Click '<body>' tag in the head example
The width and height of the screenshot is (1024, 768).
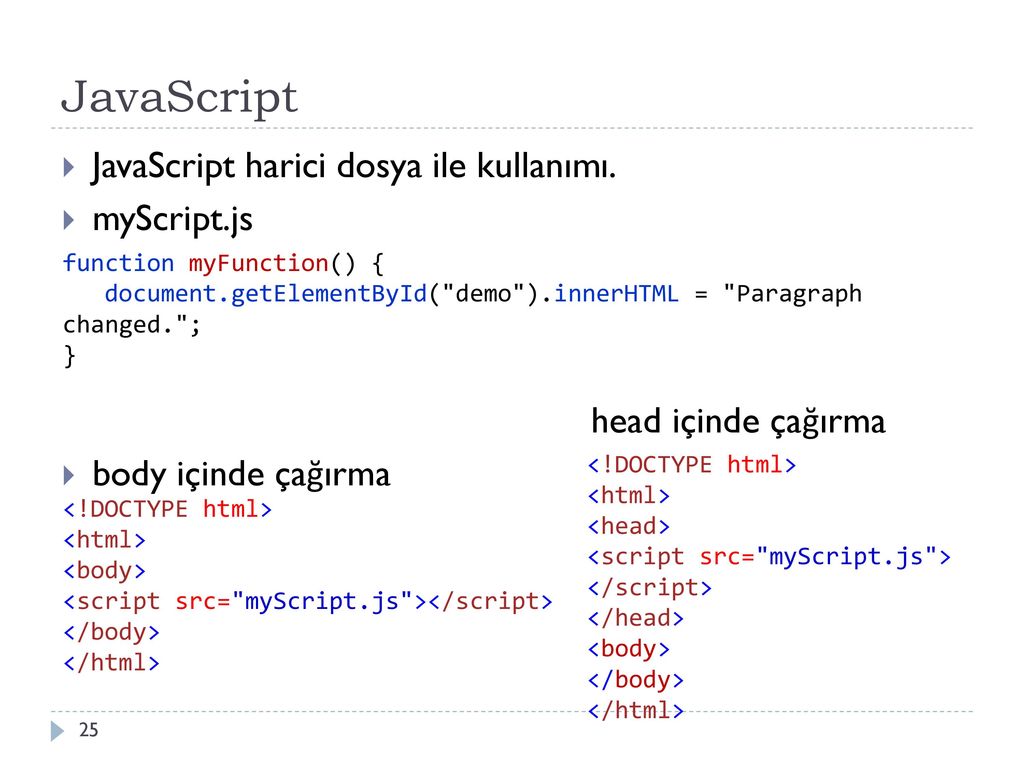[628, 649]
